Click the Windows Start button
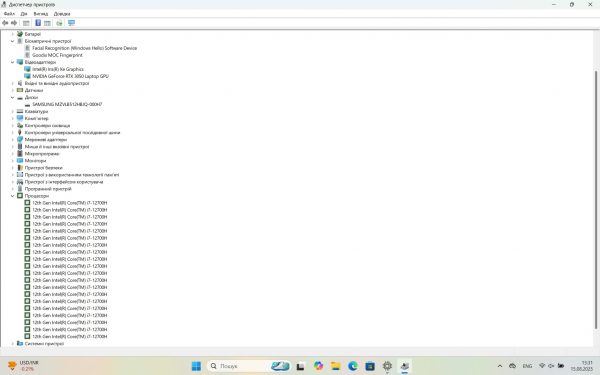 coord(196,366)
